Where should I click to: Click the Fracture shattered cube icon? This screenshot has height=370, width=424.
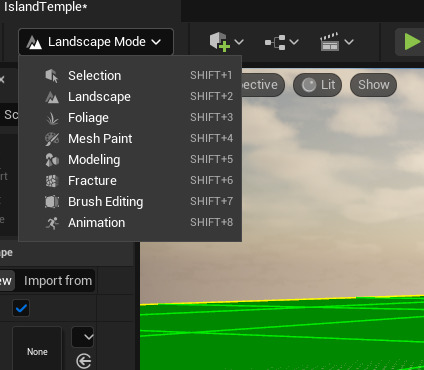[x=52, y=181]
